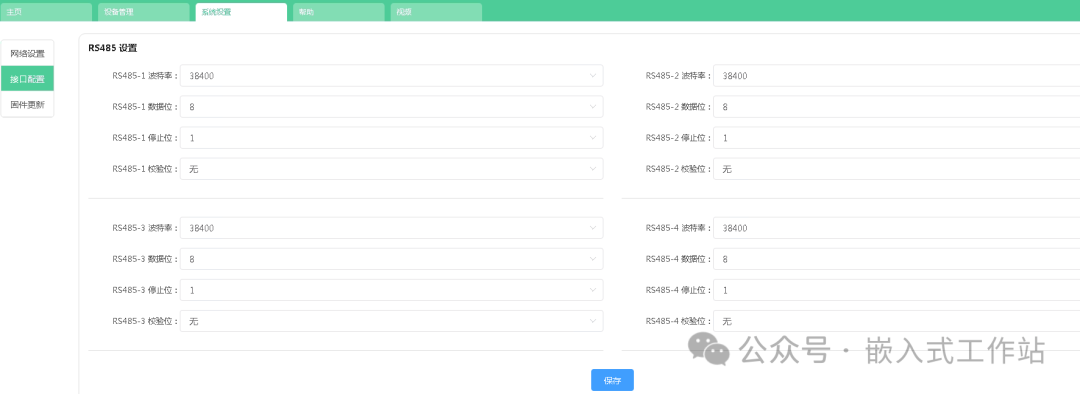Click the RS485-2 校验位 label
This screenshot has width=1080, height=394.
click(678, 169)
